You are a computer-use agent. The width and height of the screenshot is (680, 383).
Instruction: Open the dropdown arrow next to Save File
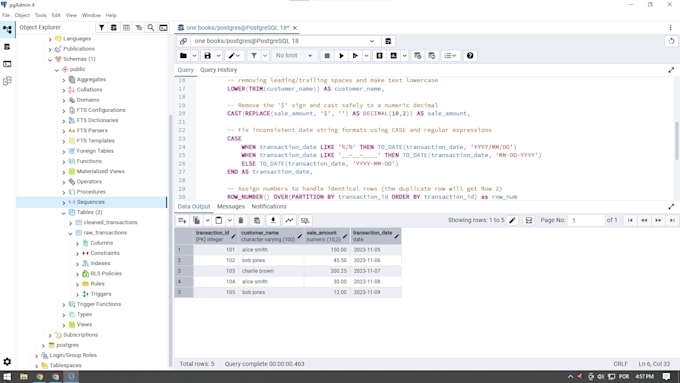(x=219, y=56)
